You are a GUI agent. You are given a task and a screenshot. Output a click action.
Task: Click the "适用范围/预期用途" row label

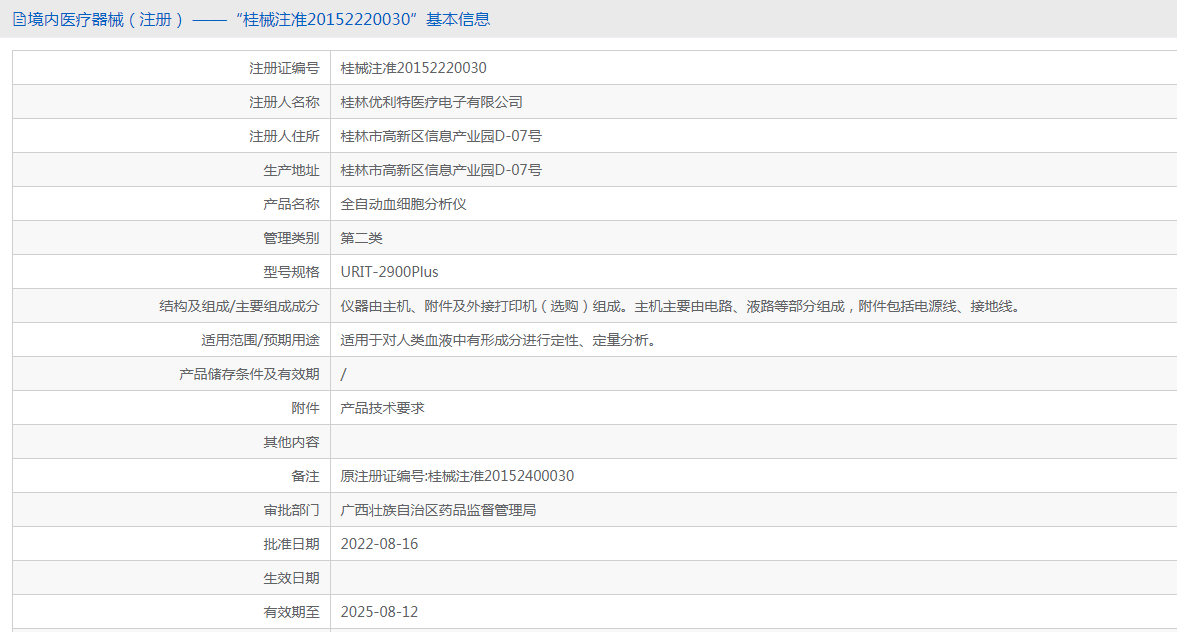tap(260, 340)
